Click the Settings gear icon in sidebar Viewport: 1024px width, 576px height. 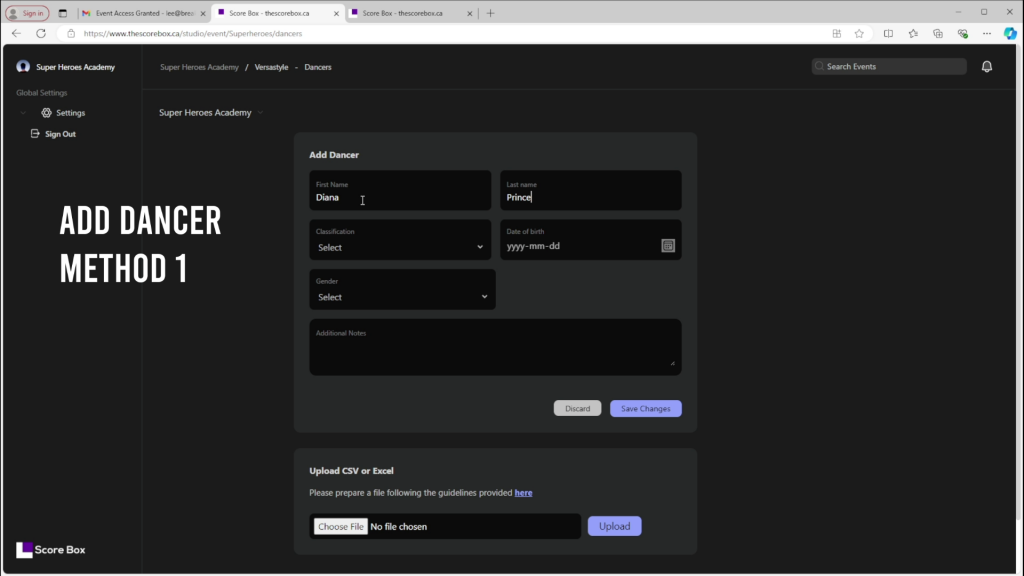click(46, 113)
